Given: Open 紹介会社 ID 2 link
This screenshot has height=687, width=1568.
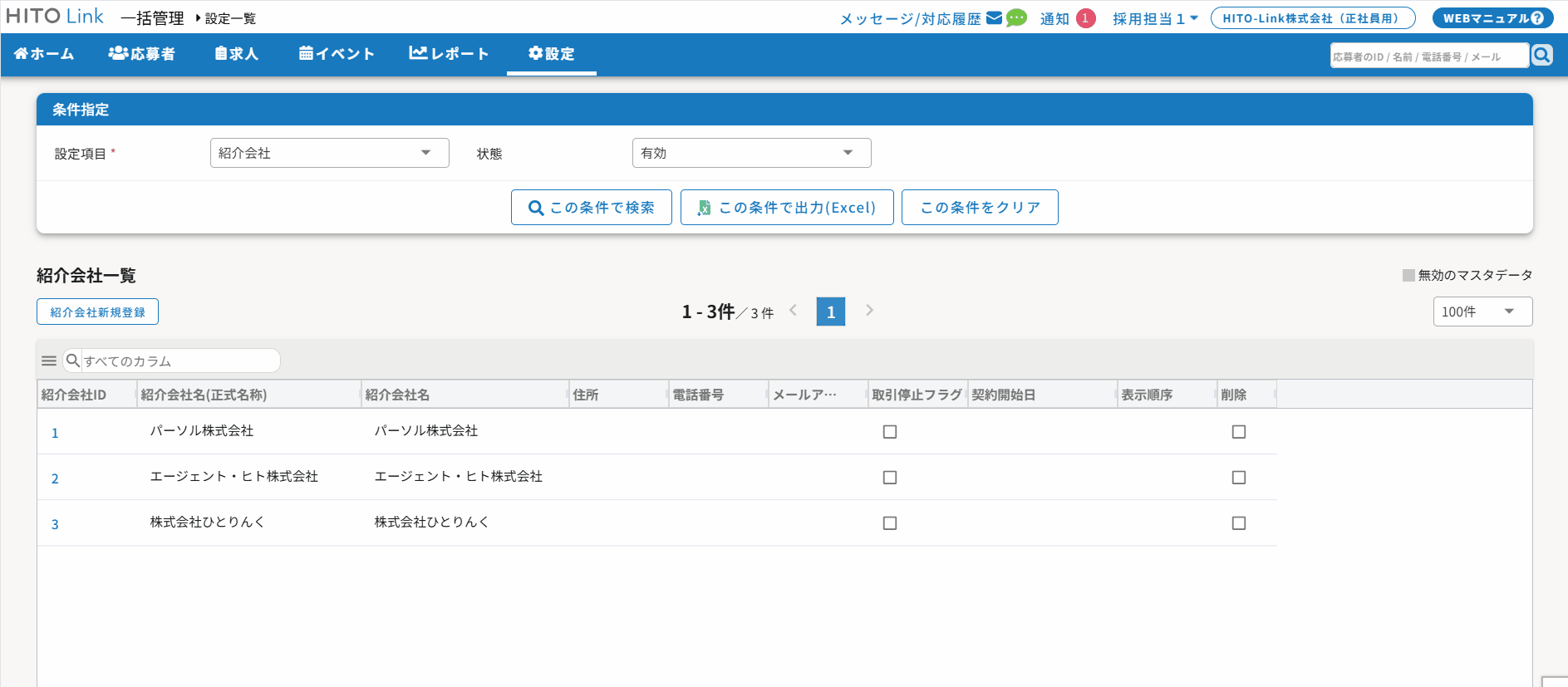Looking at the screenshot, I should (x=55, y=478).
